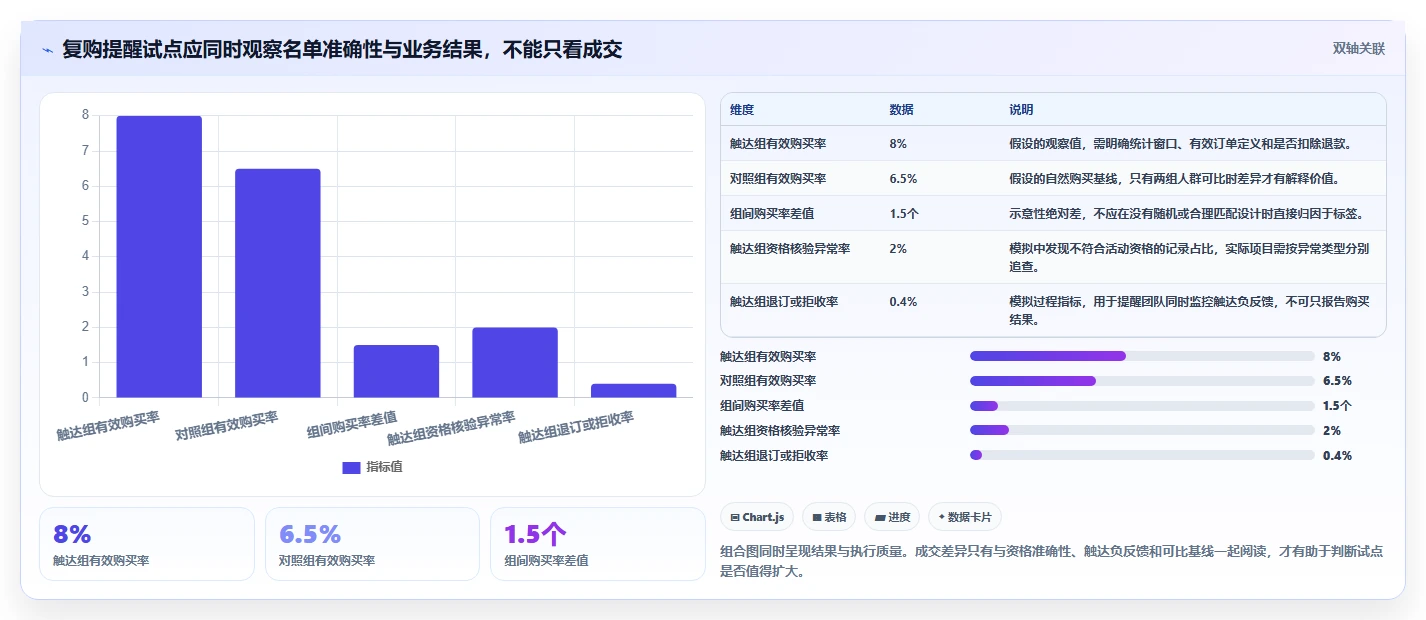Click the description starting 假设的观察值

(1181, 144)
